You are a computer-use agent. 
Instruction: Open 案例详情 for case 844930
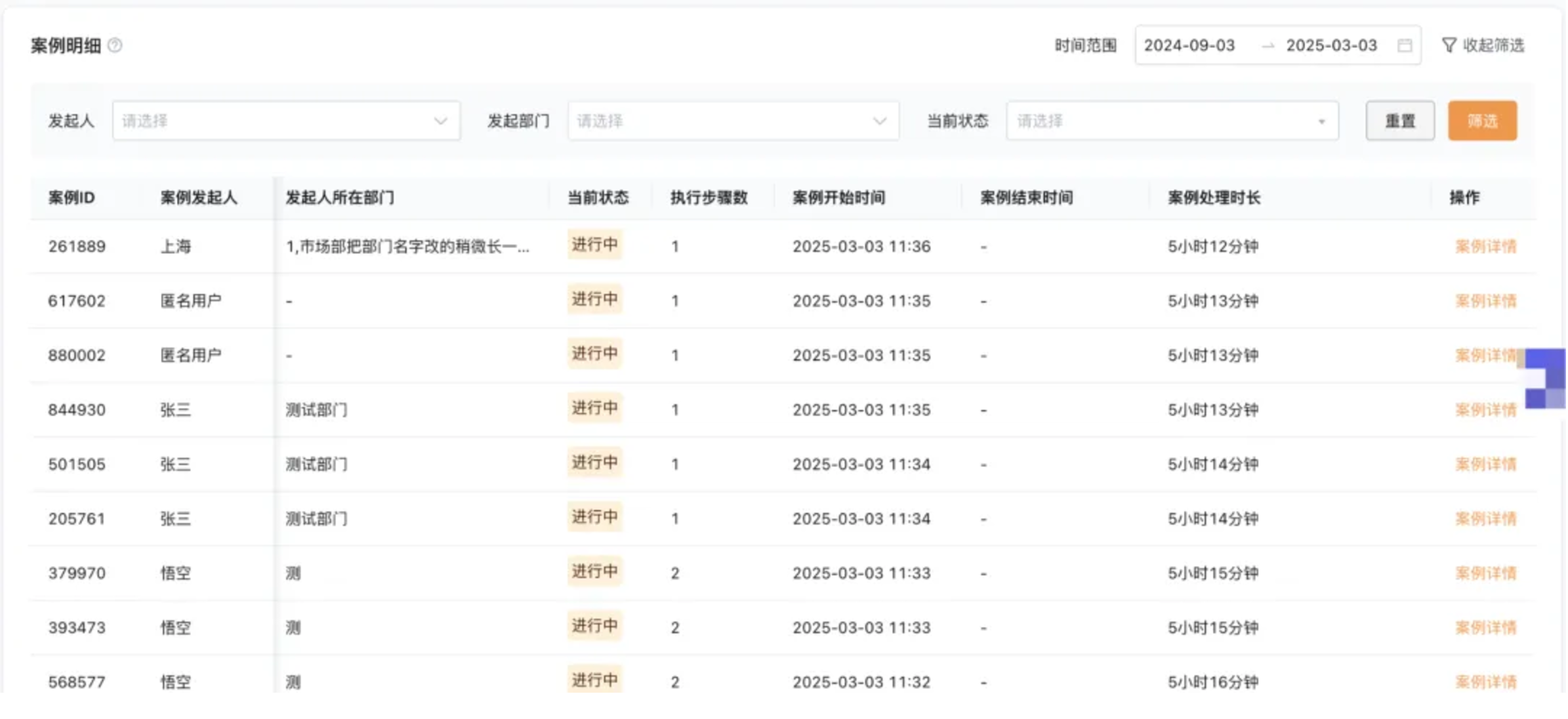pyautogui.click(x=1486, y=410)
